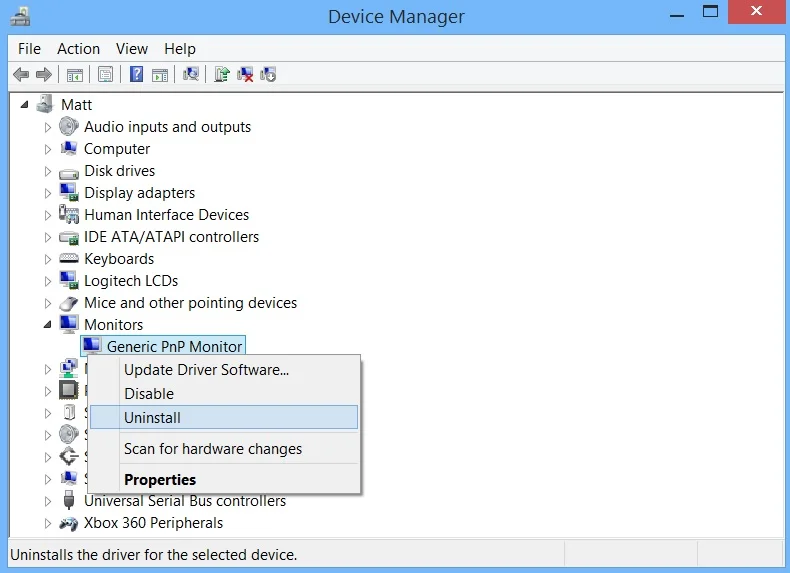Select the Universal Serial Bus controllers plug icon
The width and height of the screenshot is (790, 573).
coord(69,500)
